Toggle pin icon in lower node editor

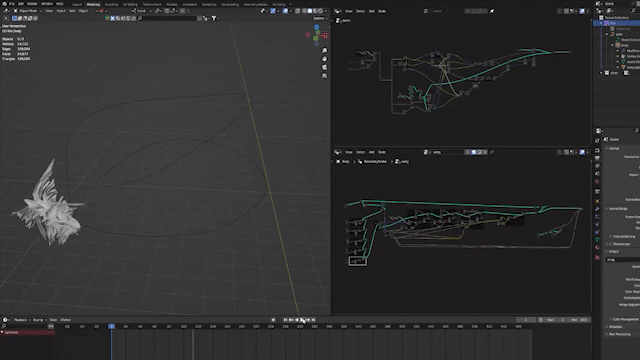(x=492, y=152)
